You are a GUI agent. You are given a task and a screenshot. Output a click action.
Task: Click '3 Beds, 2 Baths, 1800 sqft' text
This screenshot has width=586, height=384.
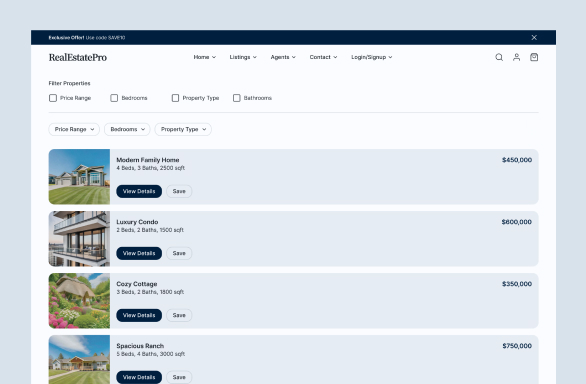click(x=150, y=292)
